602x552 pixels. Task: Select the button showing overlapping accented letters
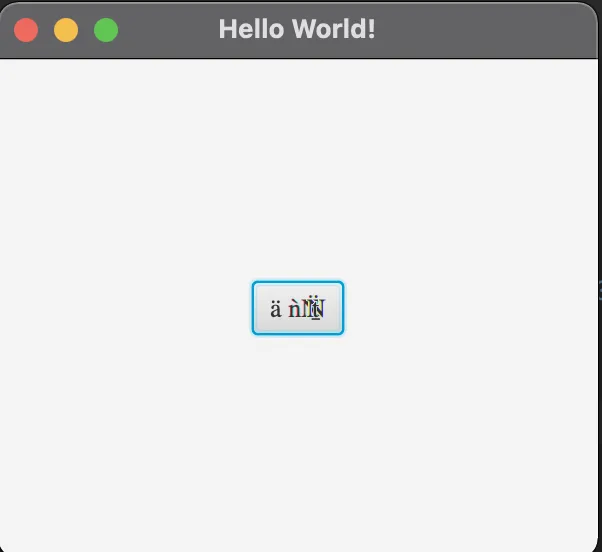298,308
